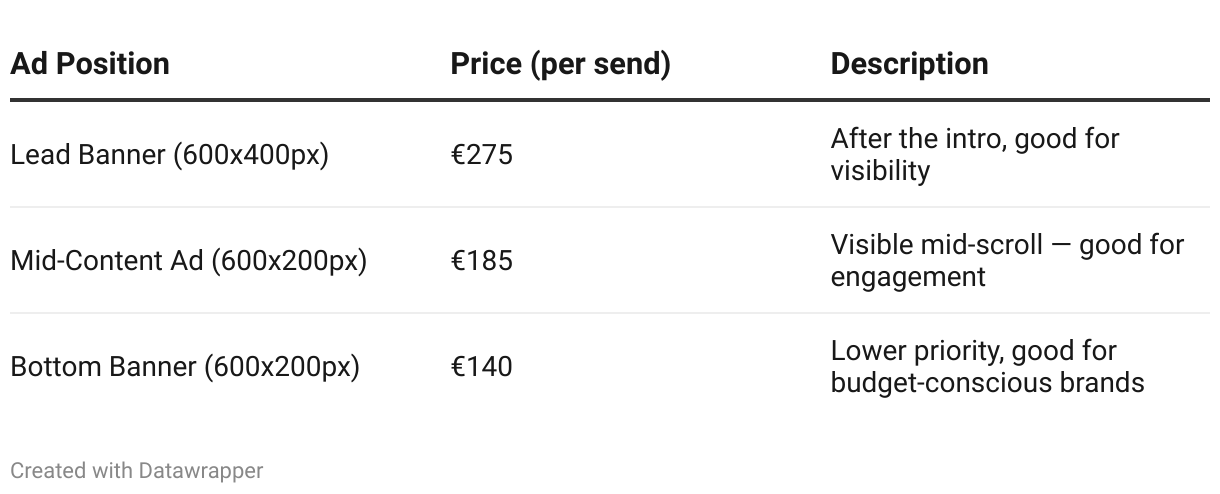
Task: Open the Created with Datawrapper link
Action: tap(136, 470)
